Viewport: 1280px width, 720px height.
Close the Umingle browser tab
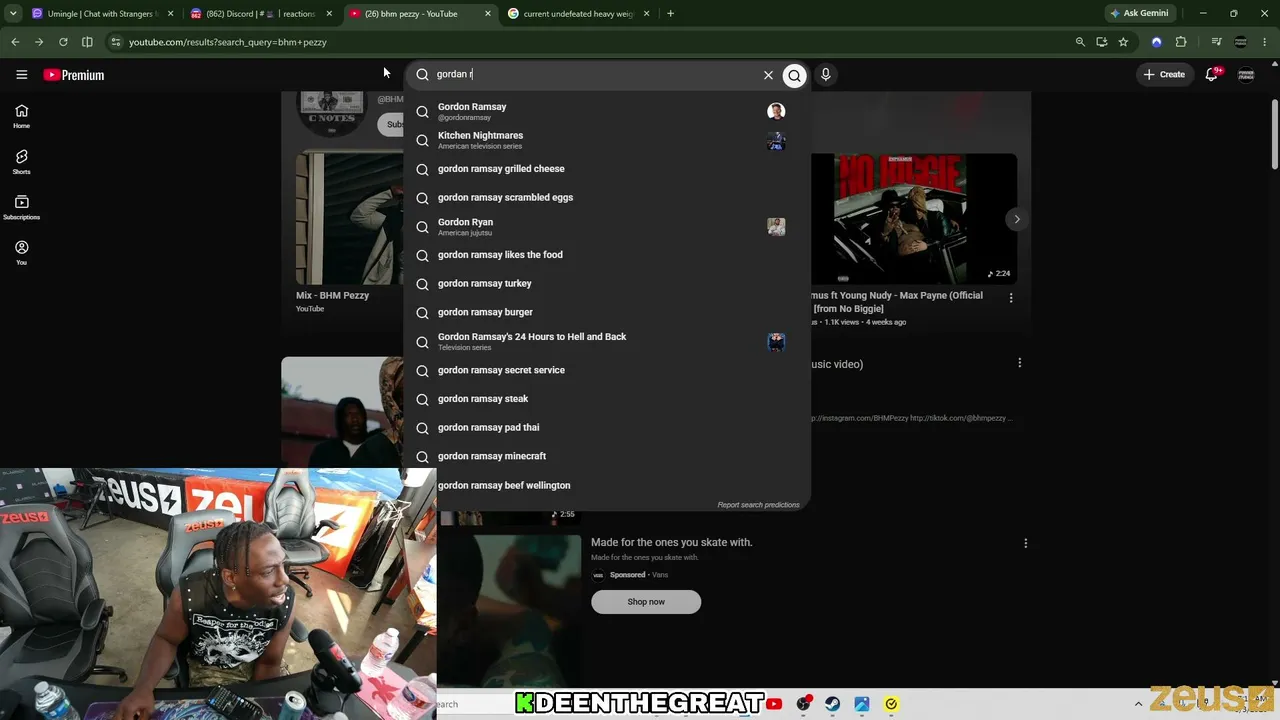point(170,14)
